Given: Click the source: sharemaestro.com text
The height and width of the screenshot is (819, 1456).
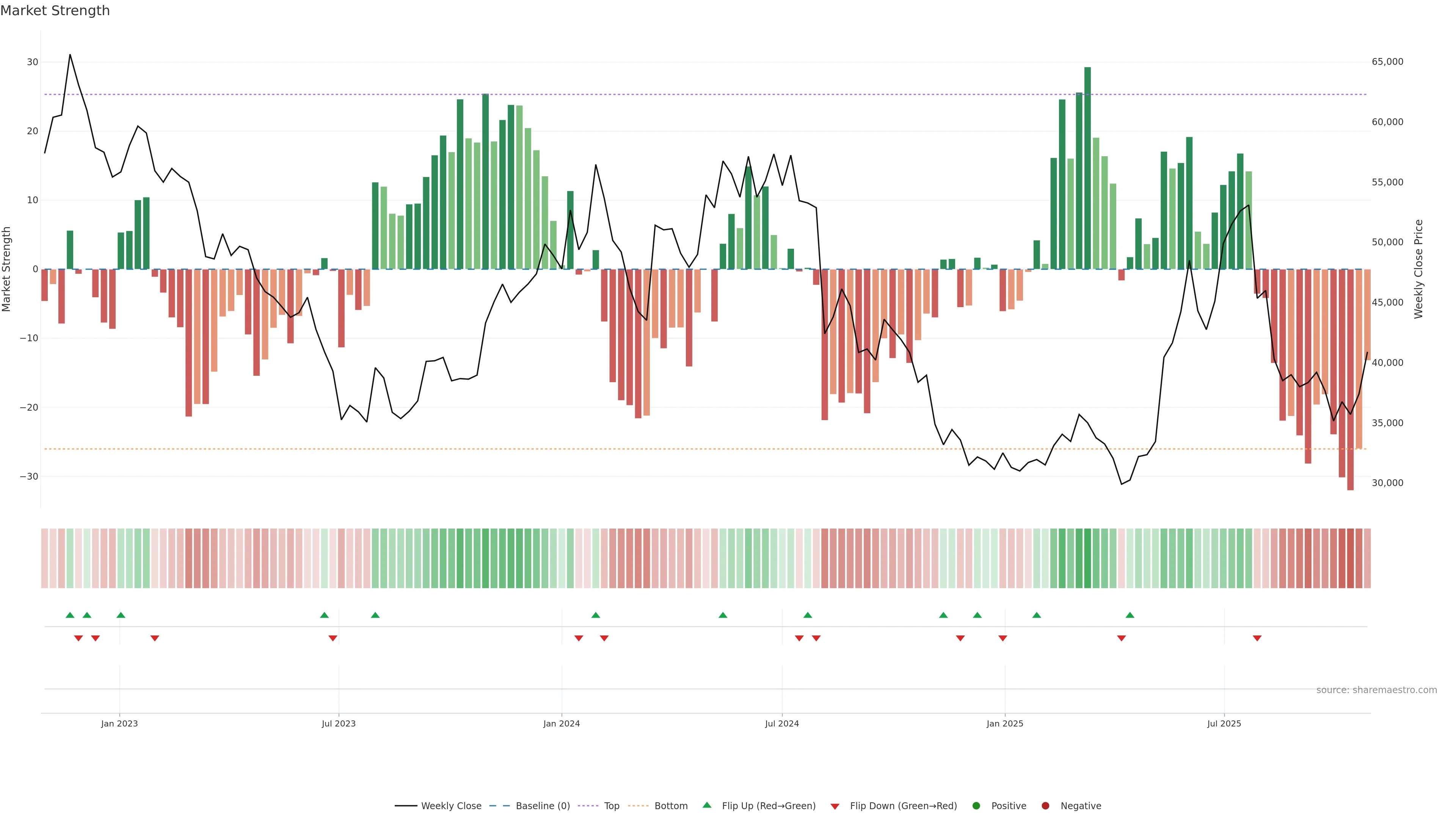Looking at the screenshot, I should (1376, 690).
